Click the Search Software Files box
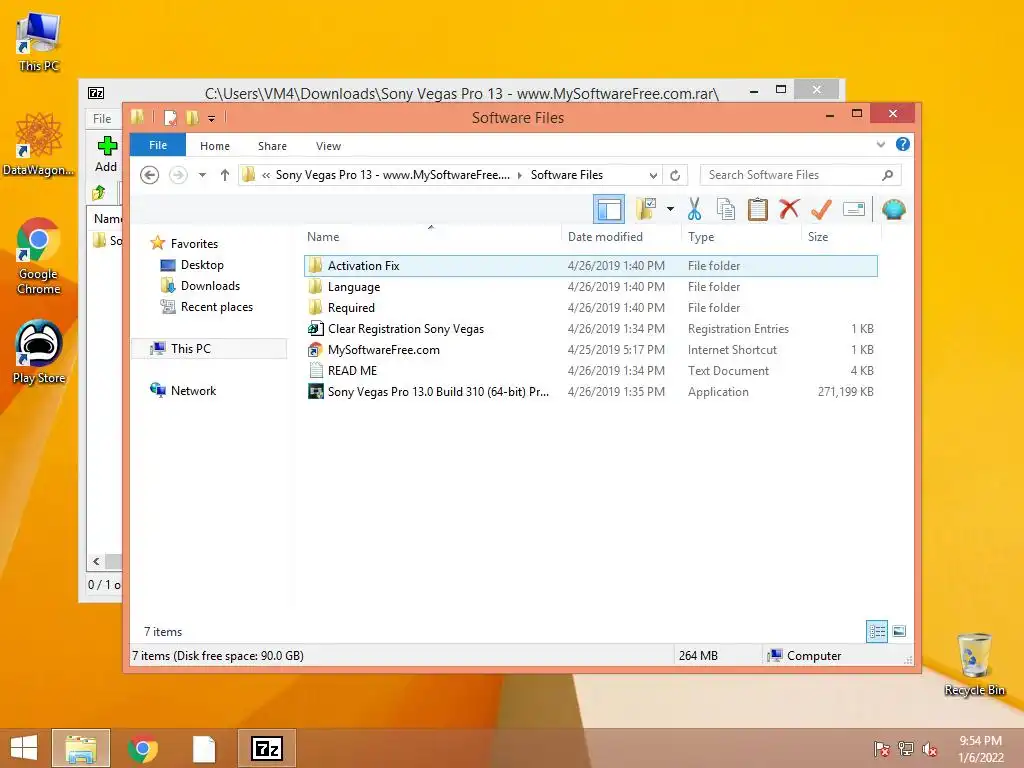 click(801, 175)
